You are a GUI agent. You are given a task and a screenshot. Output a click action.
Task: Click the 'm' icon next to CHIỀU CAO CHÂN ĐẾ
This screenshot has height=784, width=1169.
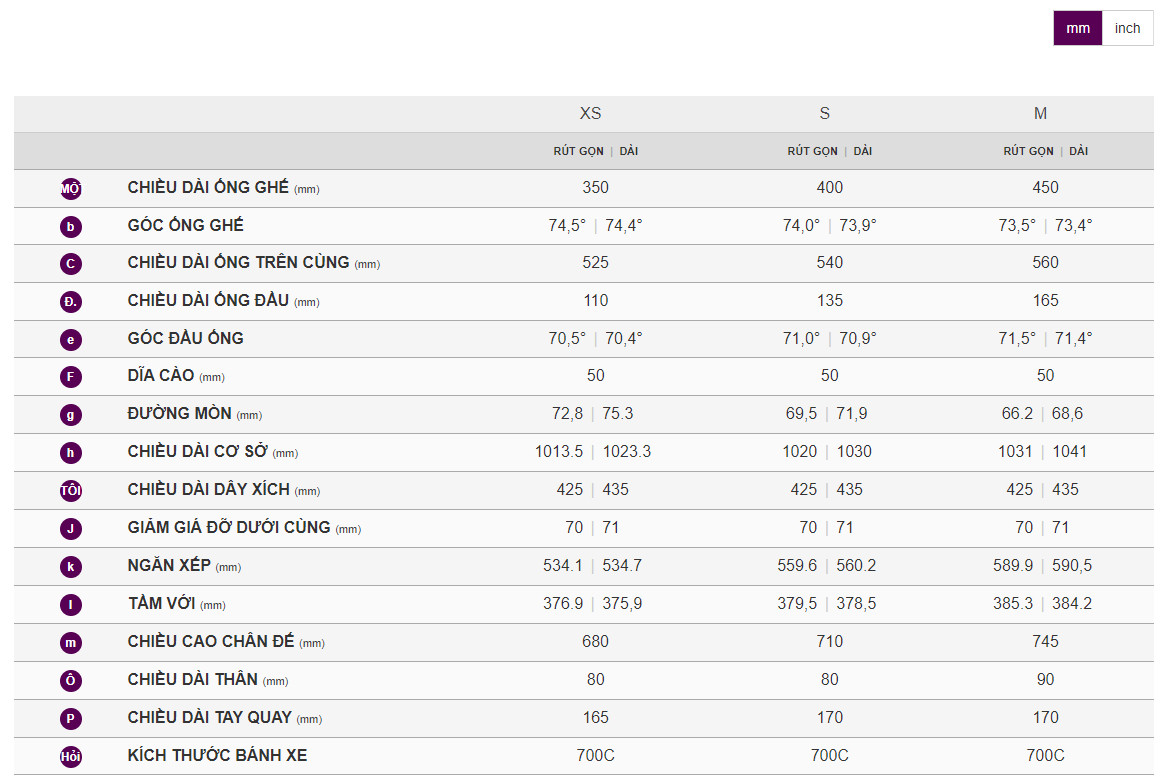tap(70, 643)
